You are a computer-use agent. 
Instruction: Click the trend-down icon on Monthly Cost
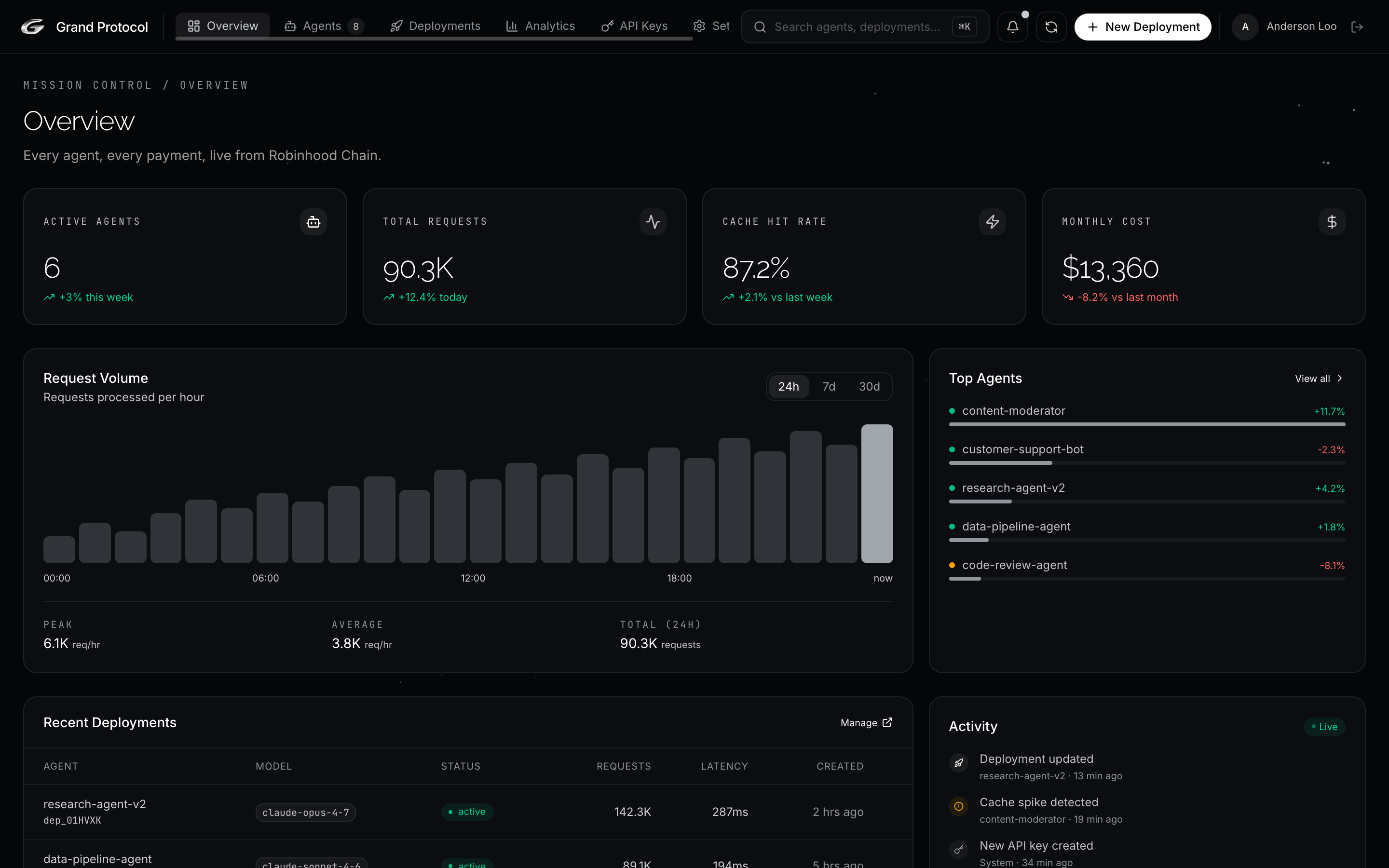(x=1068, y=298)
